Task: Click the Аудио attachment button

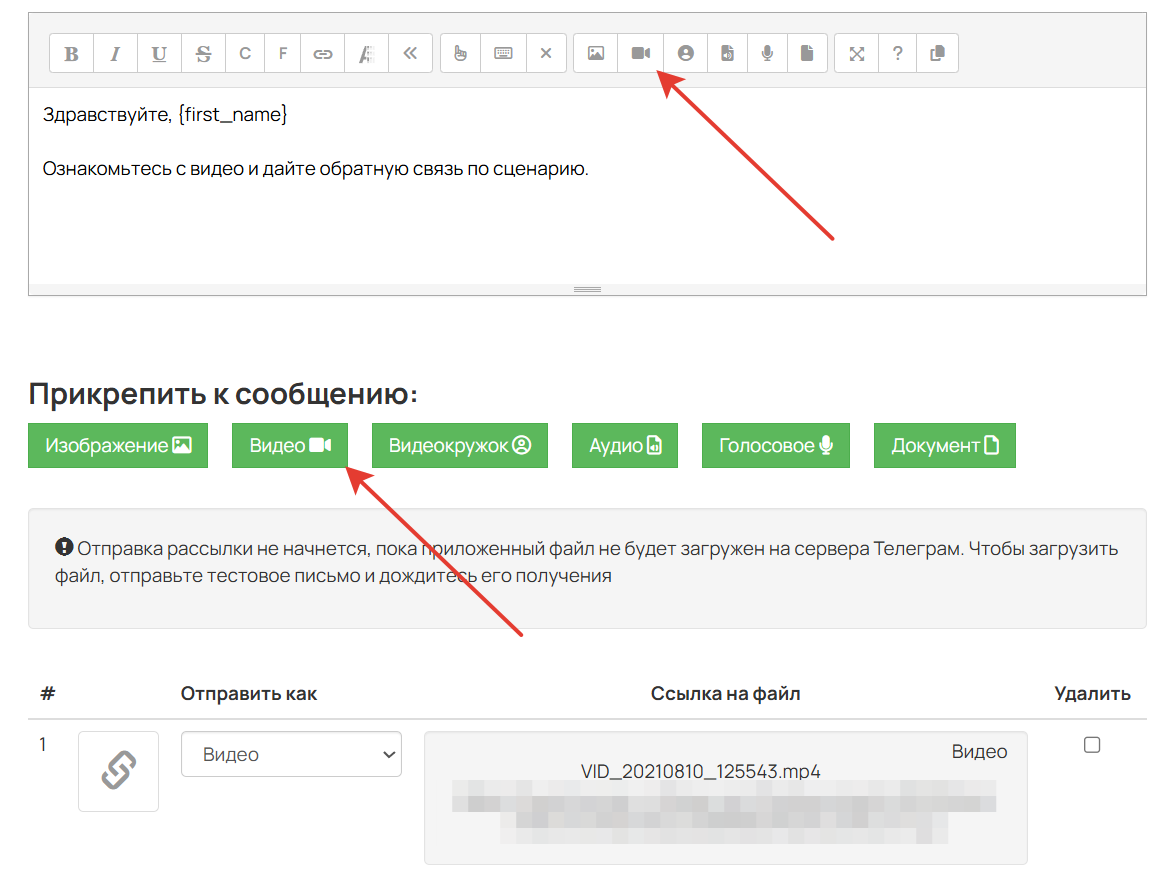Action: pos(625,445)
